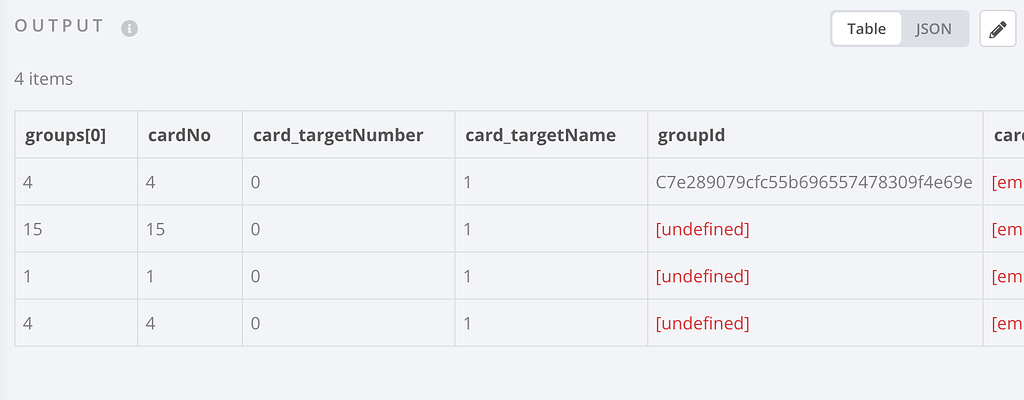Click the [undefined] groupId in second row

(702, 229)
